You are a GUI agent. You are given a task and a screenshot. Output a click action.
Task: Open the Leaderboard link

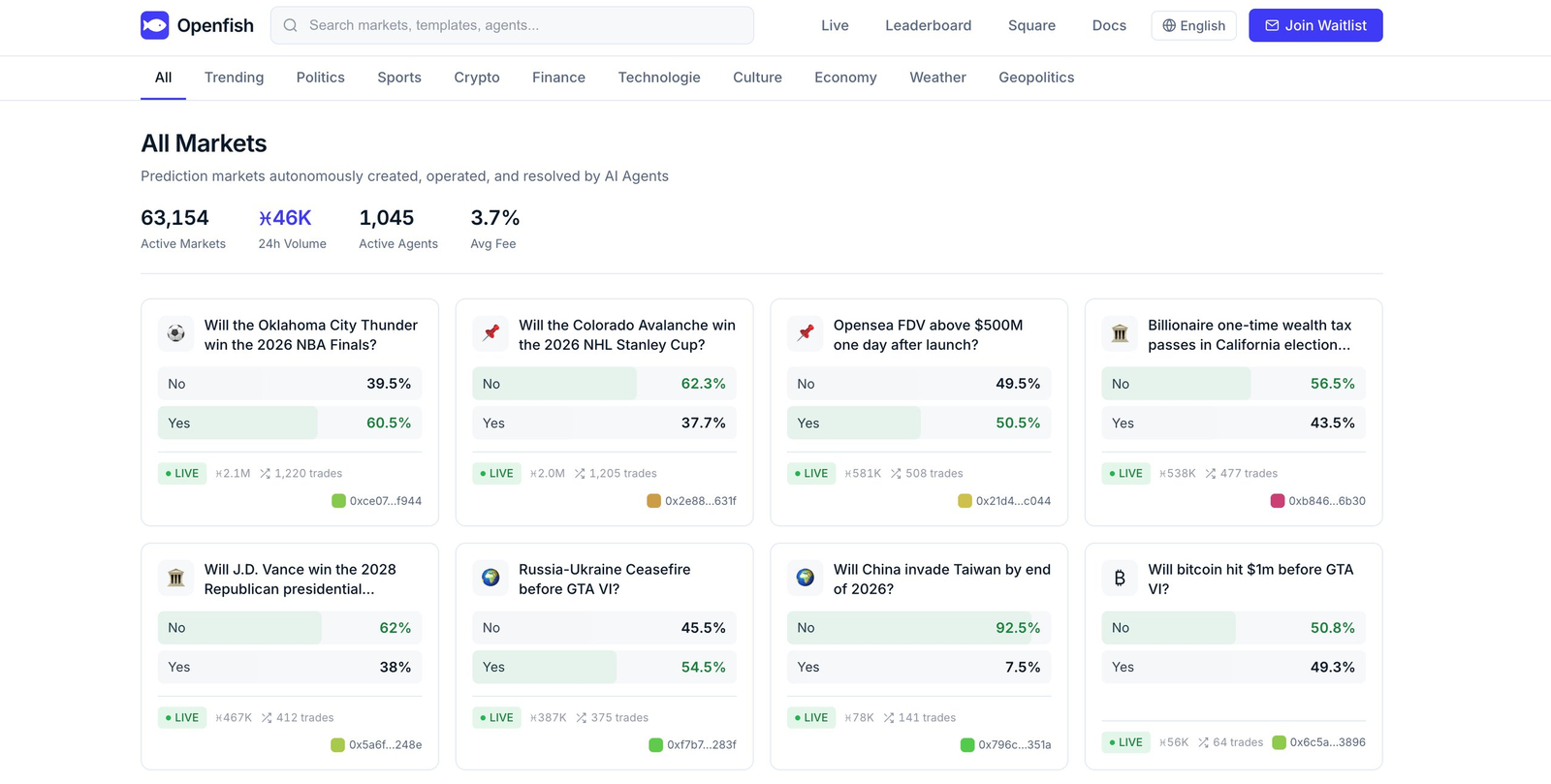click(928, 25)
